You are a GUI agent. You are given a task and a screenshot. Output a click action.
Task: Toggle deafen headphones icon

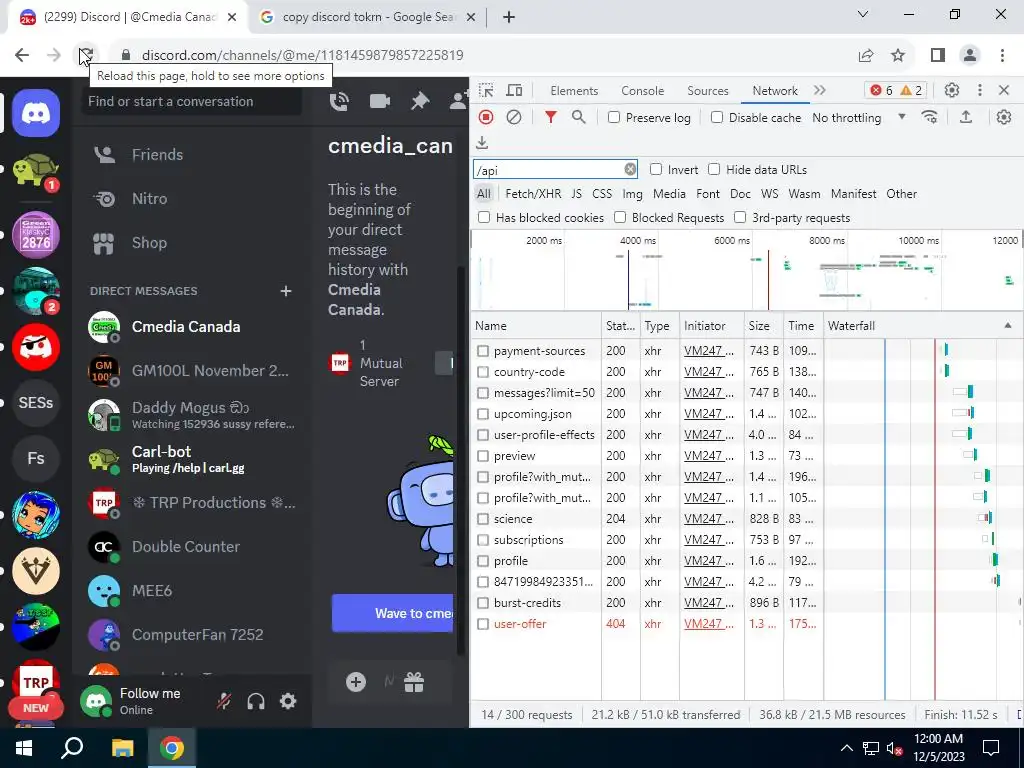pyautogui.click(x=256, y=701)
